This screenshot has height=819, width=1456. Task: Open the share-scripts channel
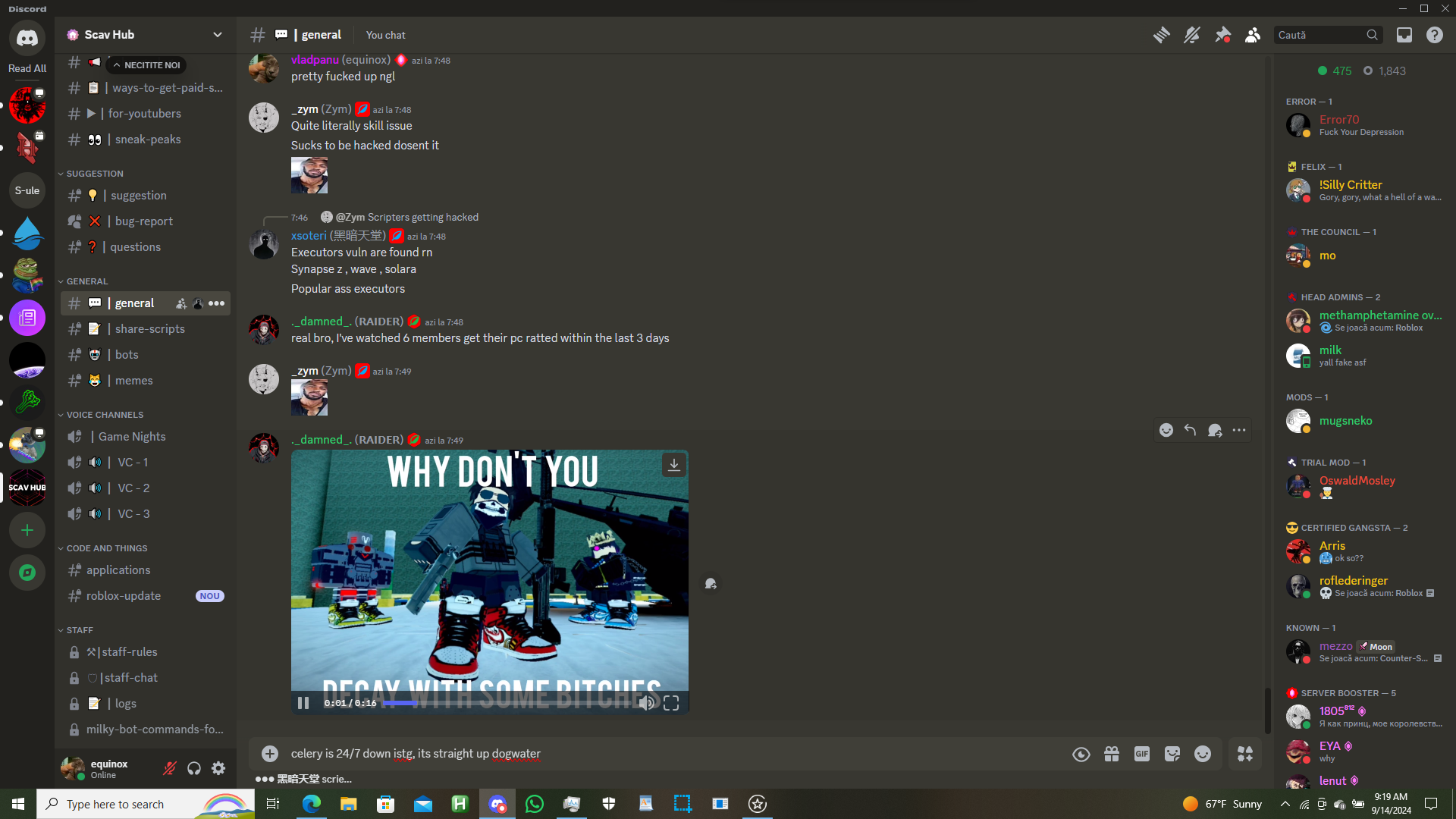pyautogui.click(x=149, y=329)
